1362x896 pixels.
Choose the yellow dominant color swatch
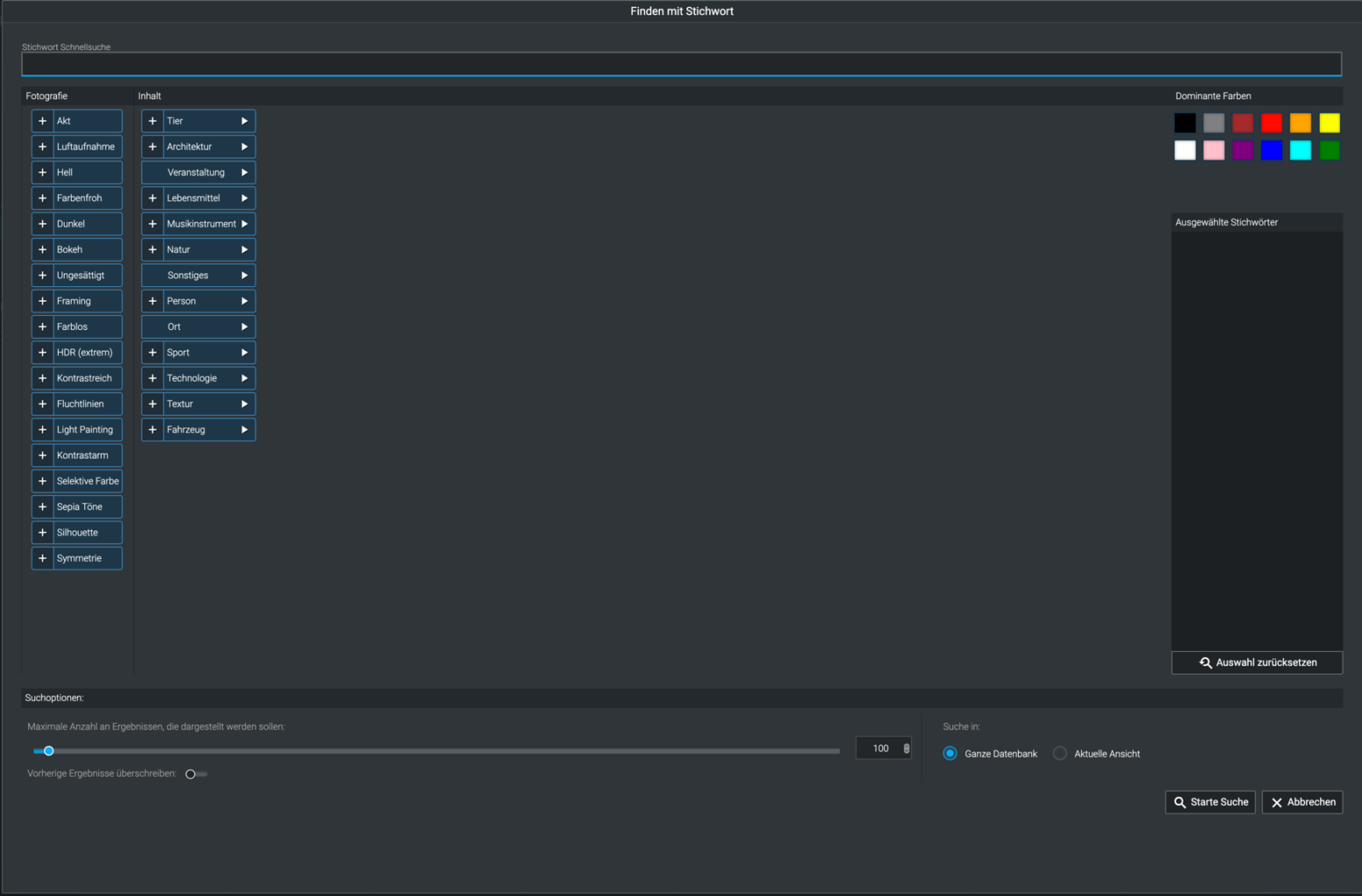pyautogui.click(x=1330, y=123)
